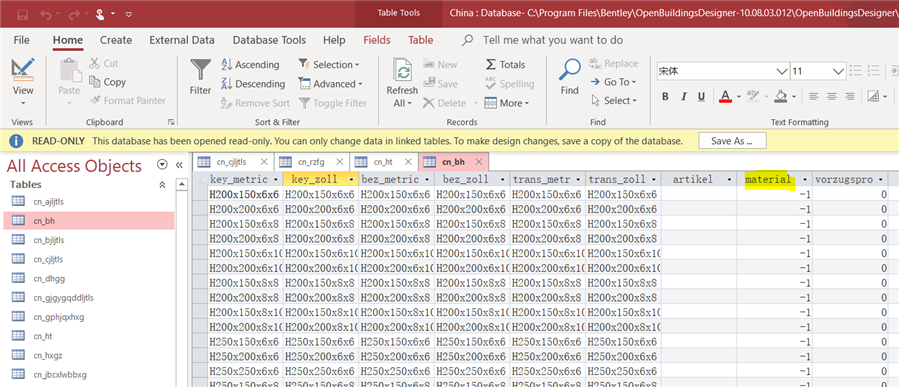Image resolution: width=899 pixels, height=387 pixels.
Task: Click the Undo arrow in title bar
Action: click(47, 14)
